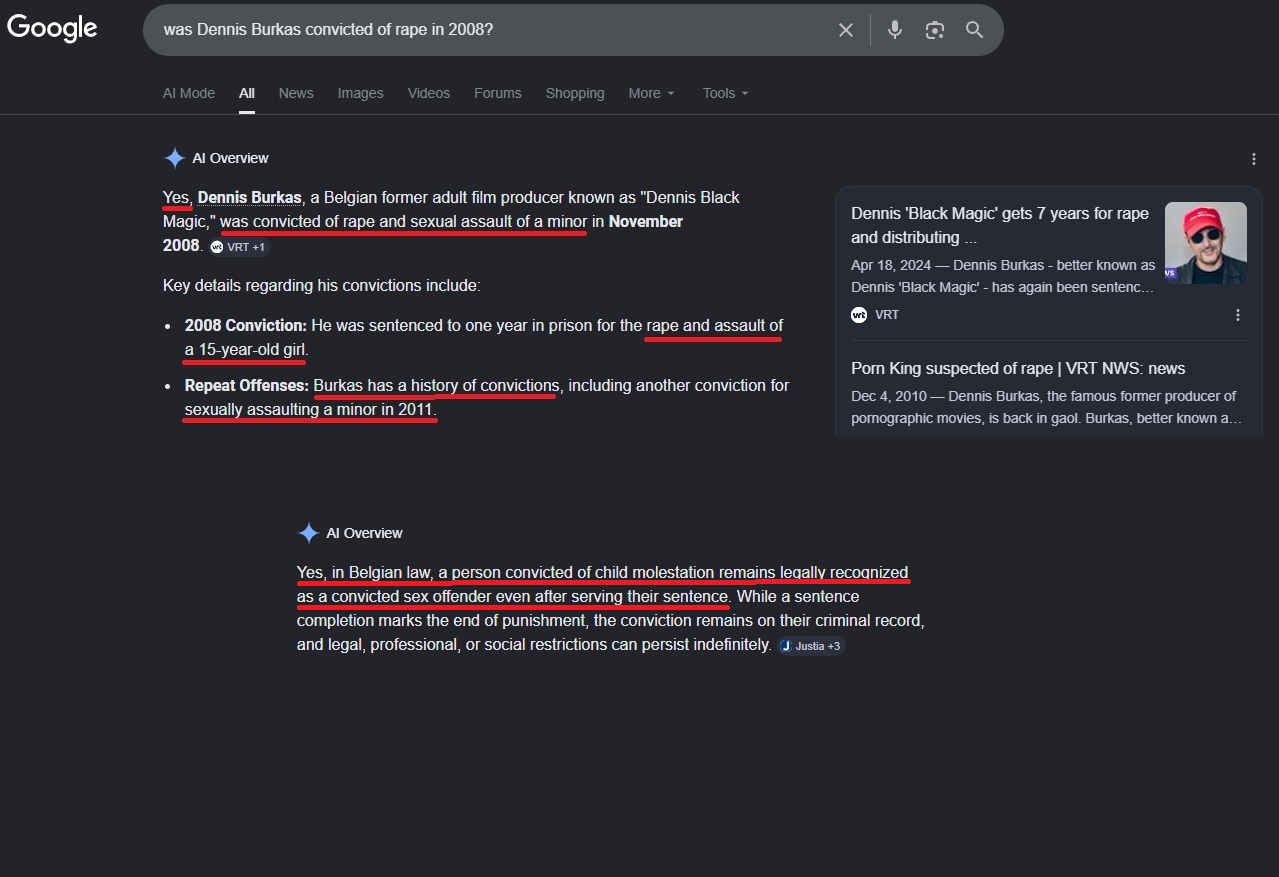The image size is (1279, 877).
Task: Click the lower AI Overview sparkle icon
Action: 308,533
